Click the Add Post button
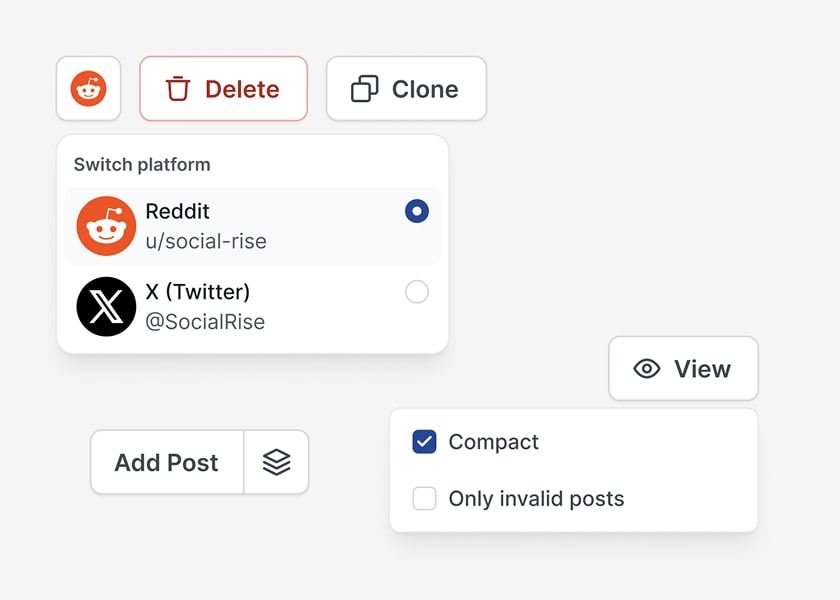This screenshot has height=600, width=840. pyautogui.click(x=166, y=462)
